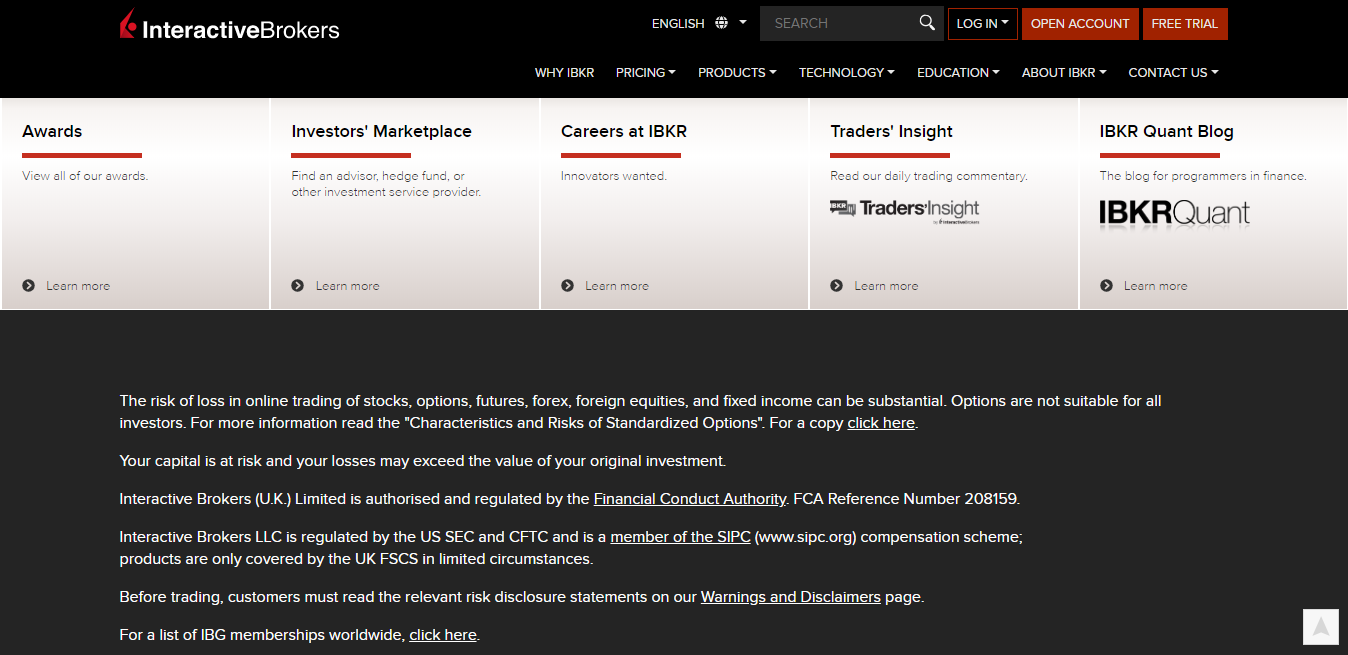Click Learn more under Careers at IBKR

[x=617, y=286]
